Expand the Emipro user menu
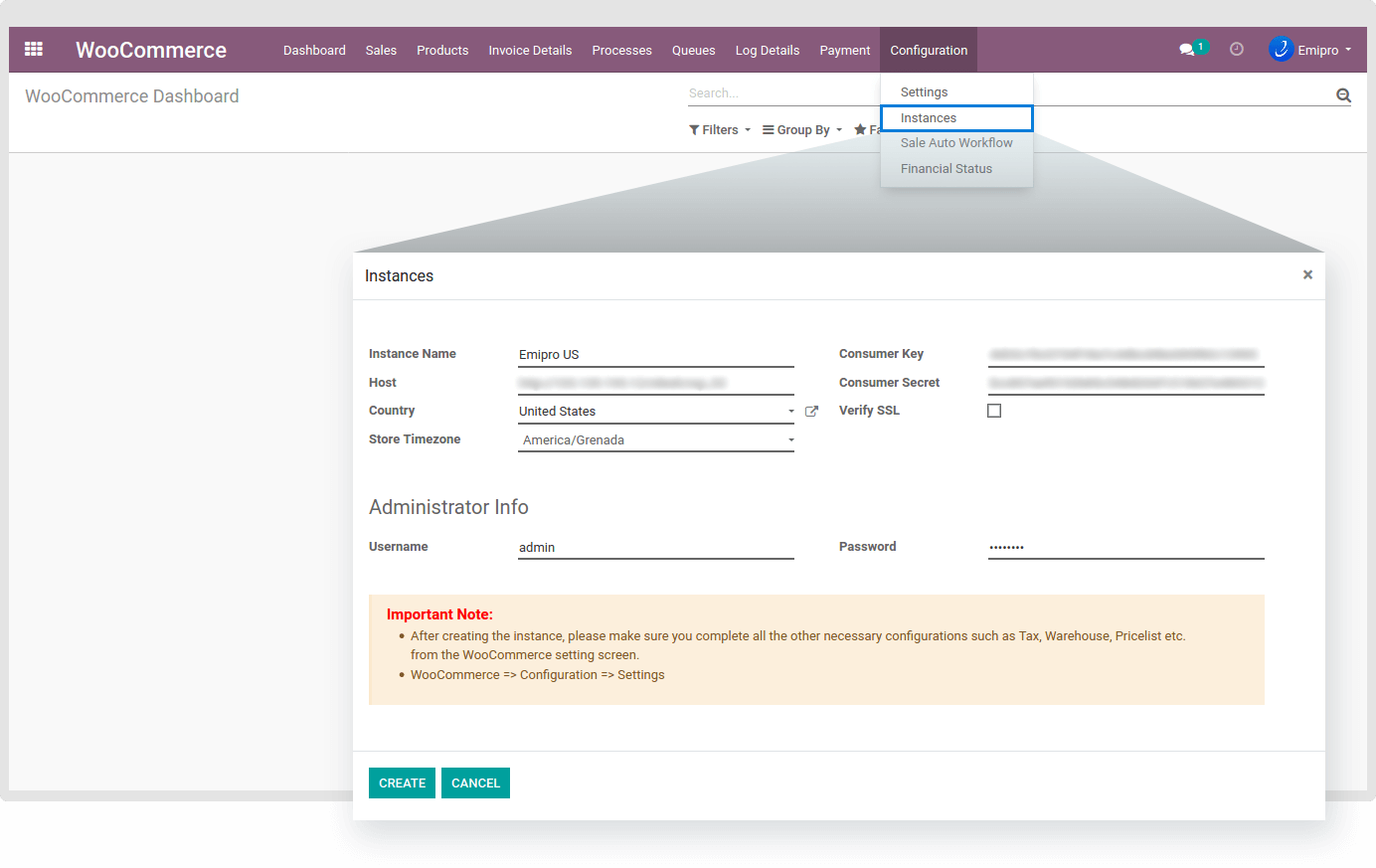This screenshot has width=1376, height=868. pos(1323,50)
